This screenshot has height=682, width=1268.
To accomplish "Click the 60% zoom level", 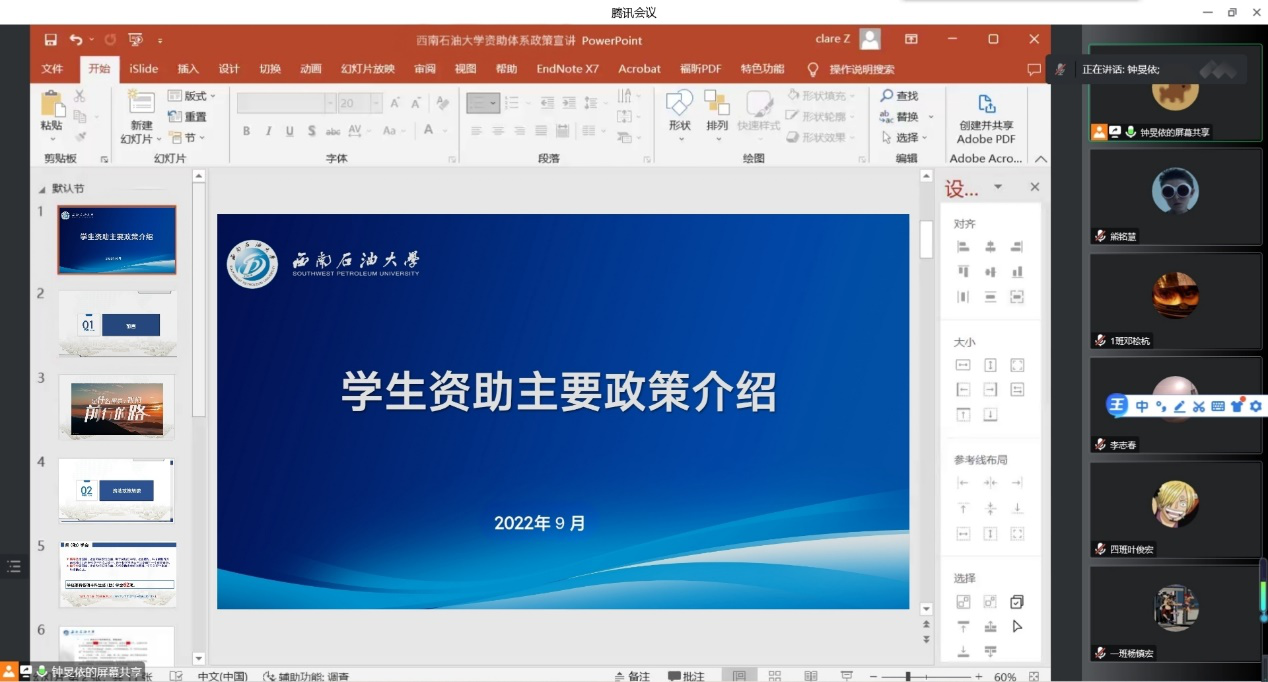I will (1005, 677).
